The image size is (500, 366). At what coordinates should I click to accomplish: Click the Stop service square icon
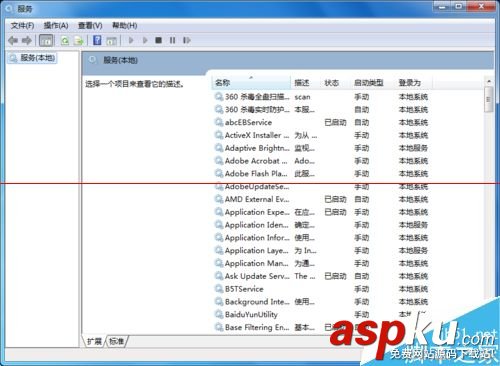coord(159,41)
